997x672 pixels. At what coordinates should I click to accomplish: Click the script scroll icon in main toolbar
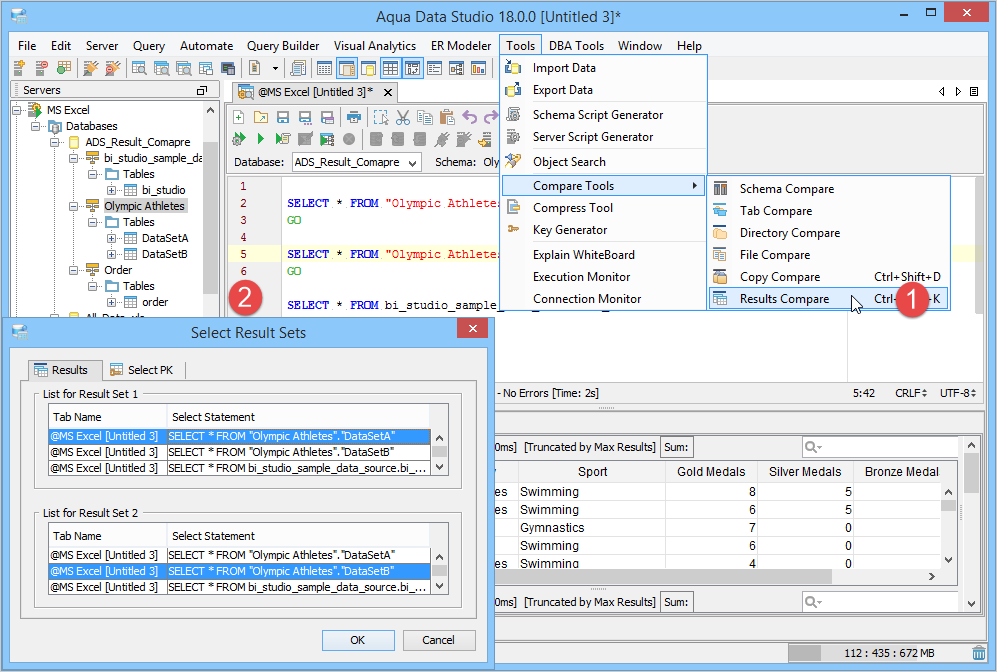(298, 68)
